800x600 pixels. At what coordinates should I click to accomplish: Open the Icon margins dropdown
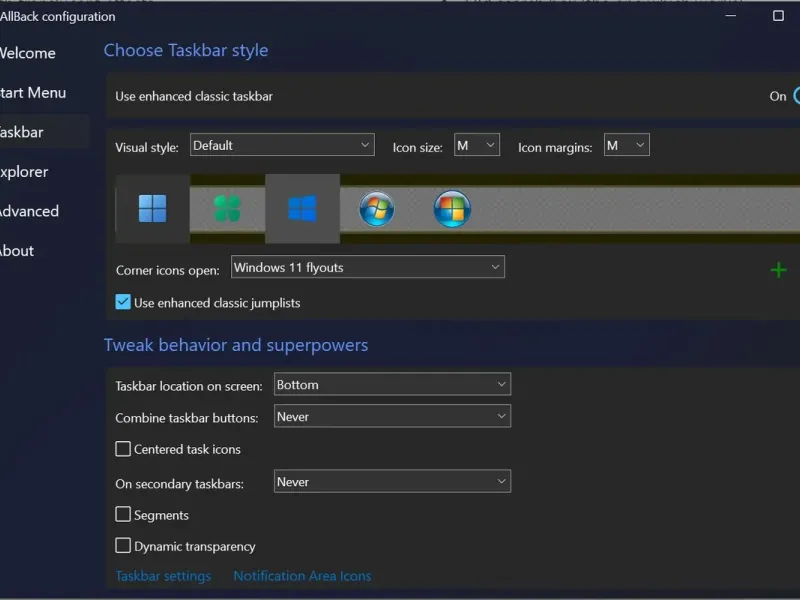click(x=627, y=145)
